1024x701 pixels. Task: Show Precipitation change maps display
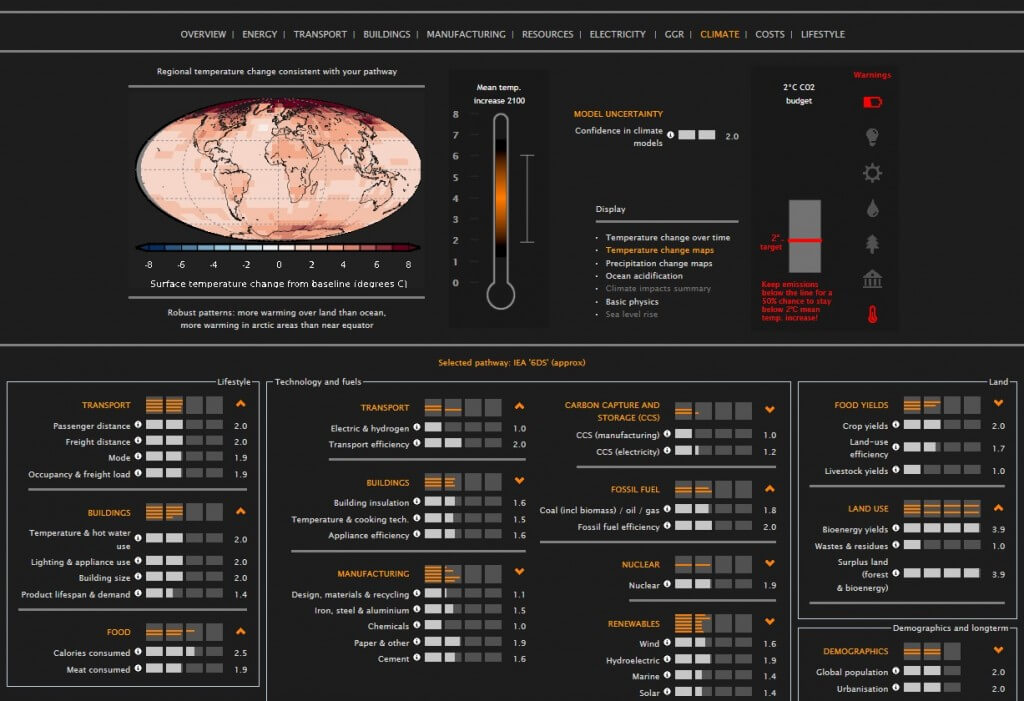[x=658, y=263]
